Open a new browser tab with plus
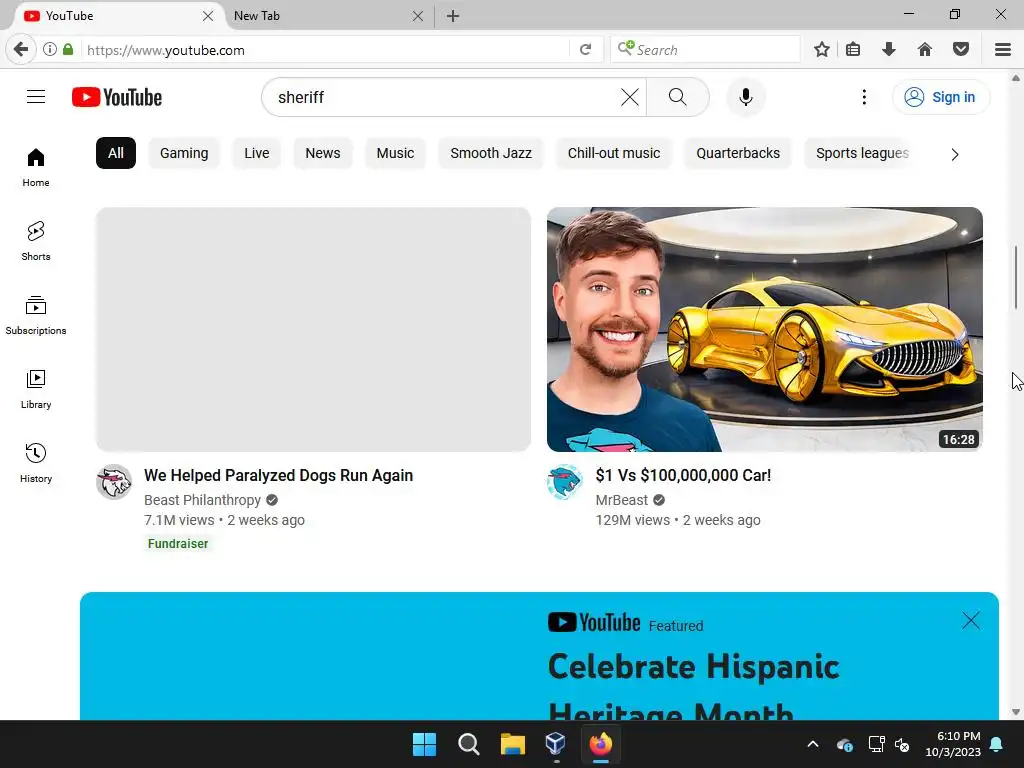Screen dimensions: 1024x768 pos(453,16)
